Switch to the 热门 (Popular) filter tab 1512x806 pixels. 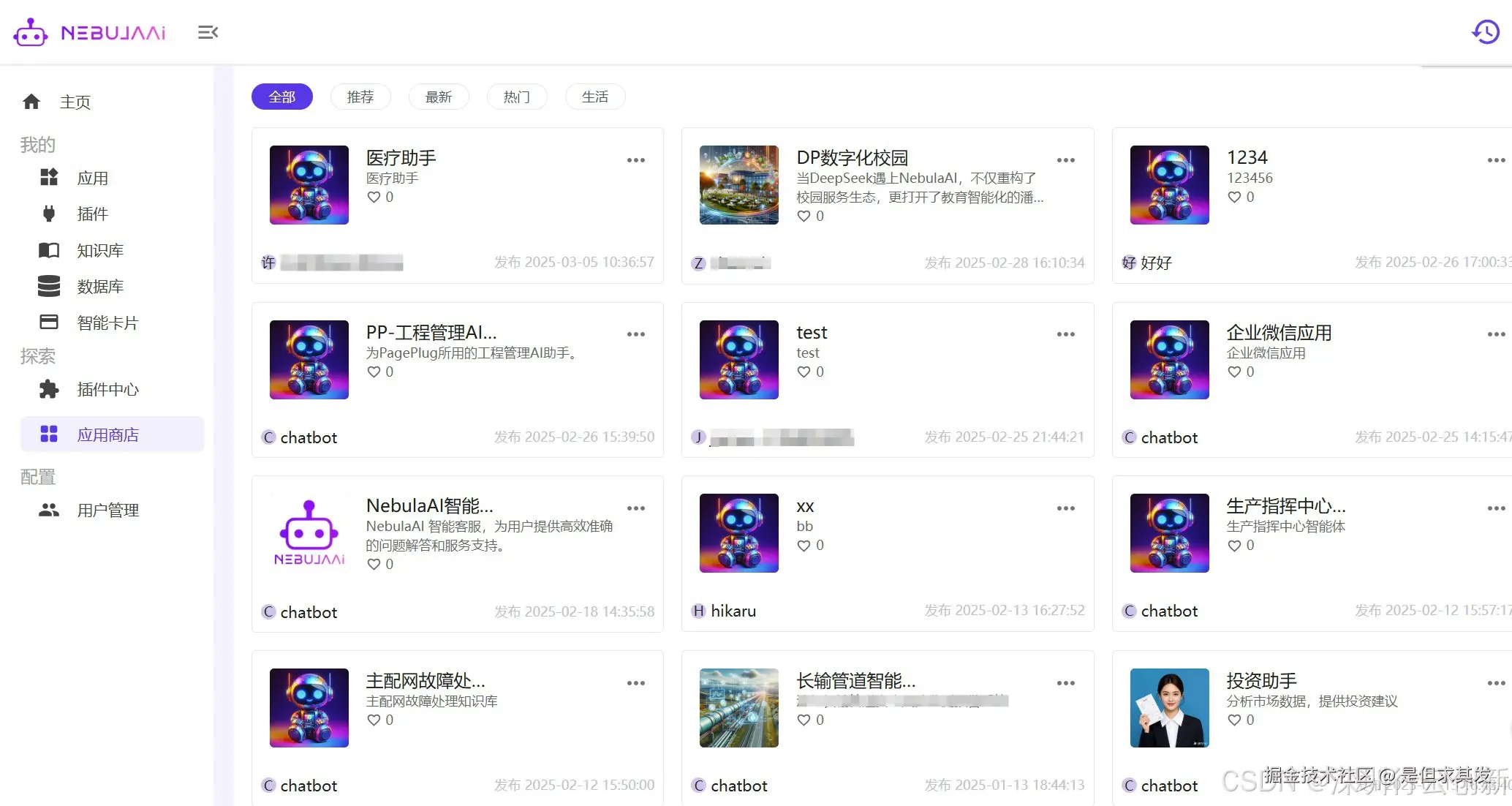(x=516, y=97)
